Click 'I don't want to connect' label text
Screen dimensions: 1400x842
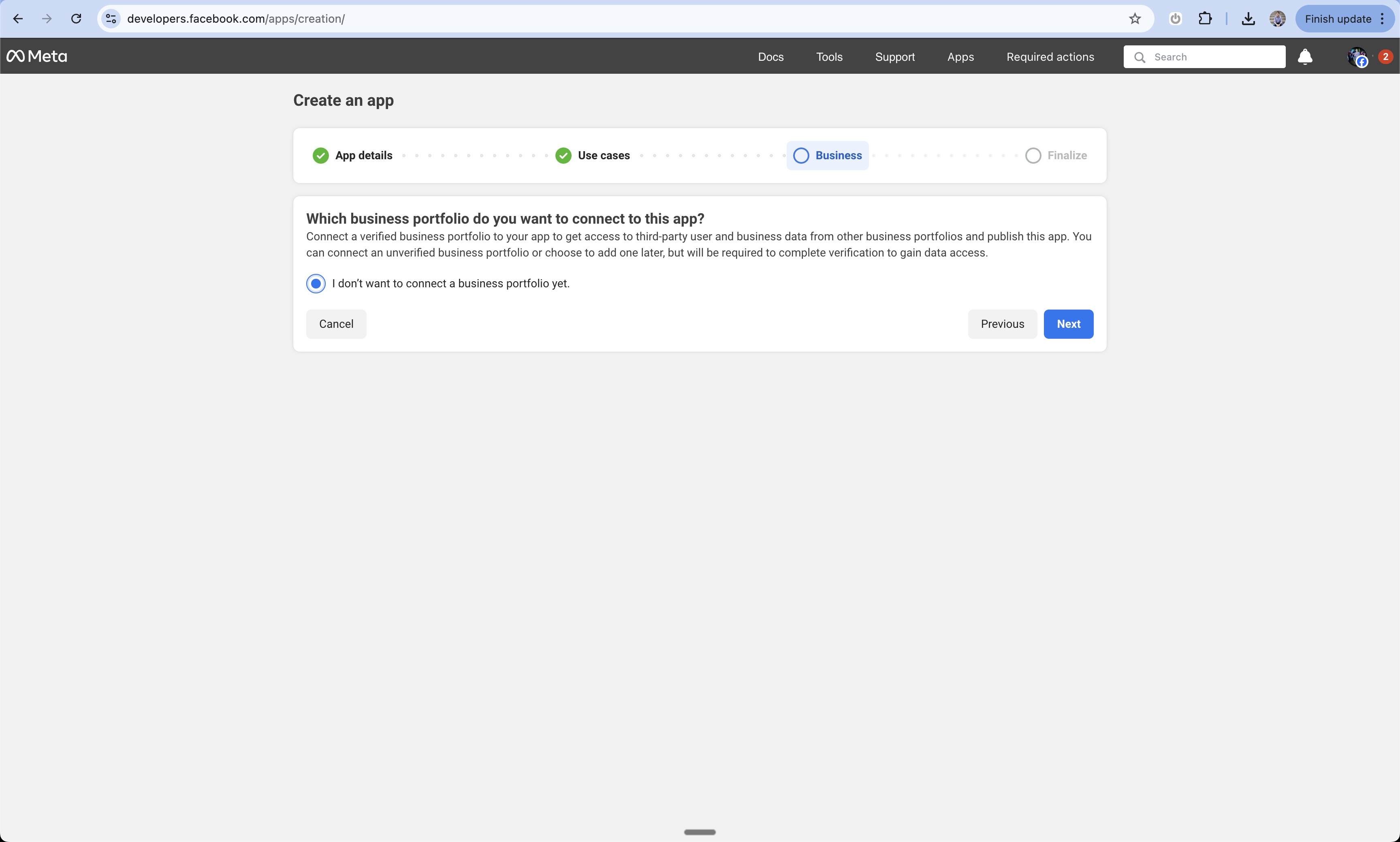point(450,283)
